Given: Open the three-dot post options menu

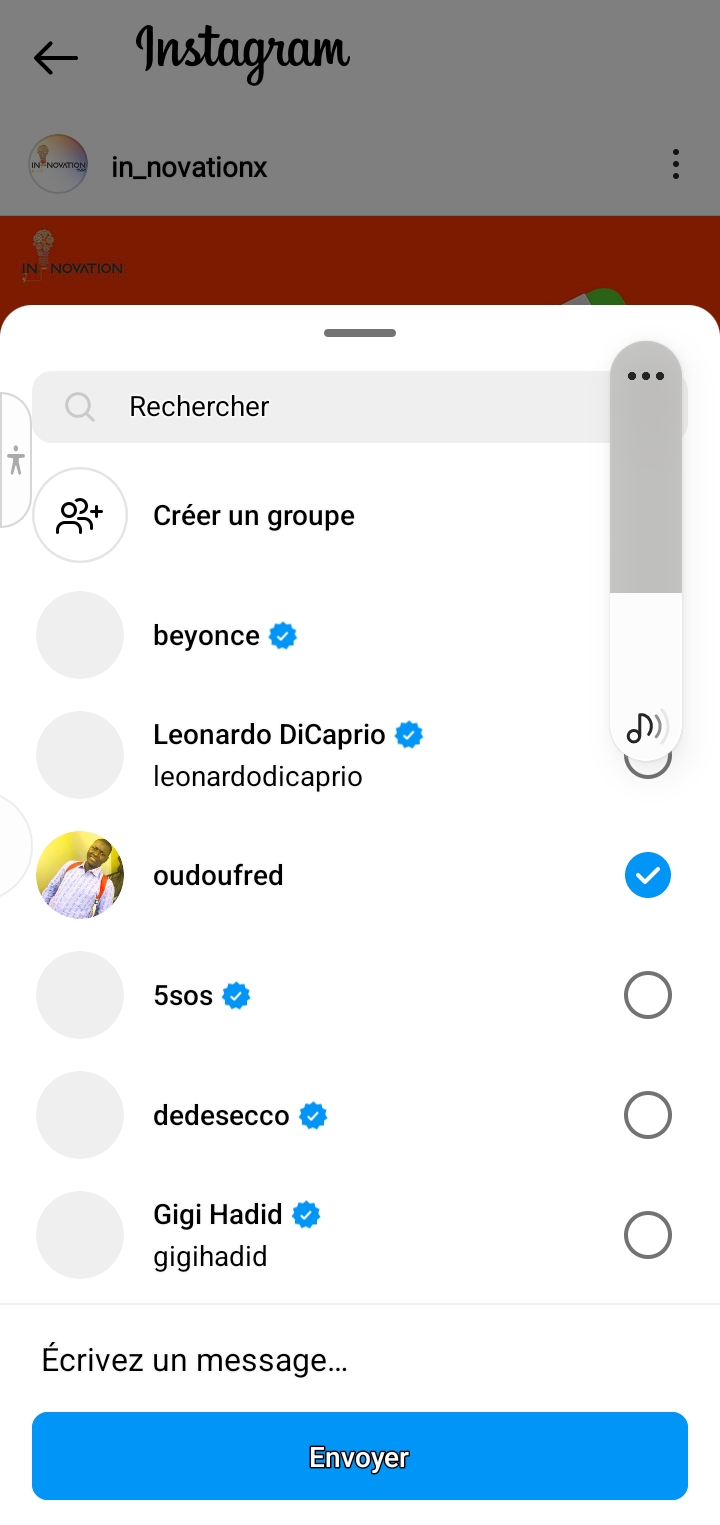Looking at the screenshot, I should click(676, 164).
